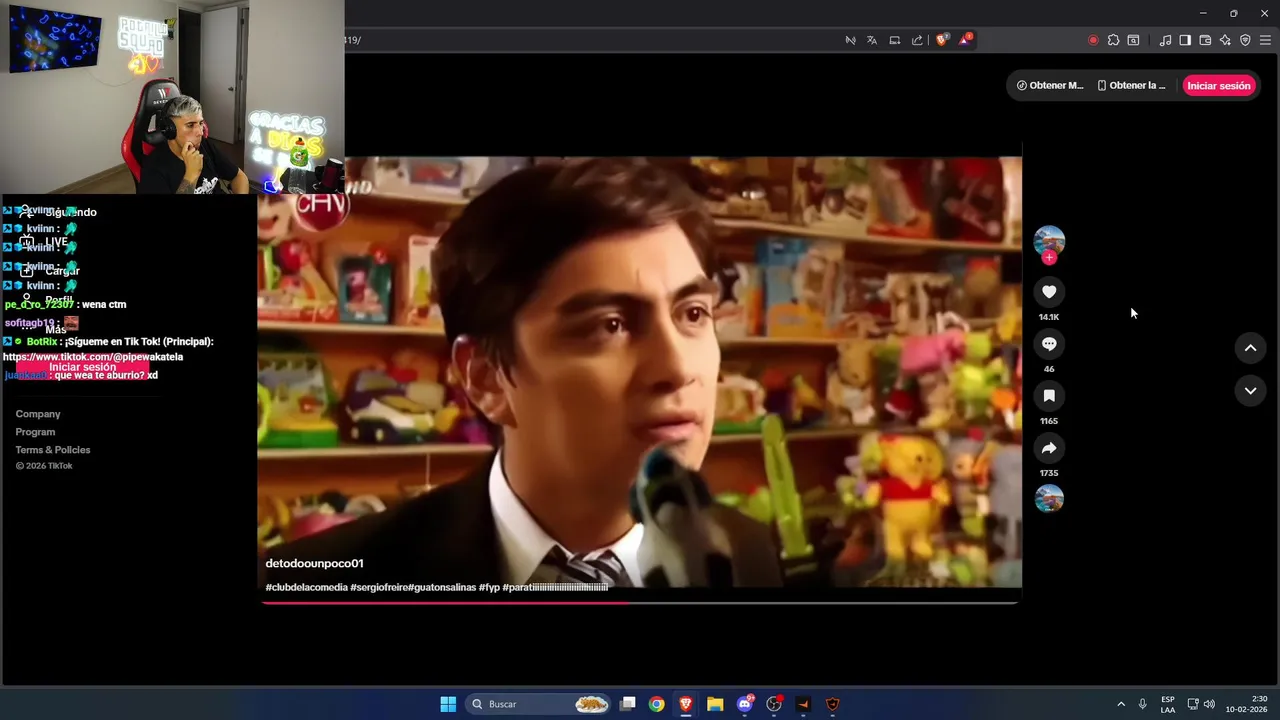
Task: Open the window search icon beside extensions
Action: point(1133,40)
